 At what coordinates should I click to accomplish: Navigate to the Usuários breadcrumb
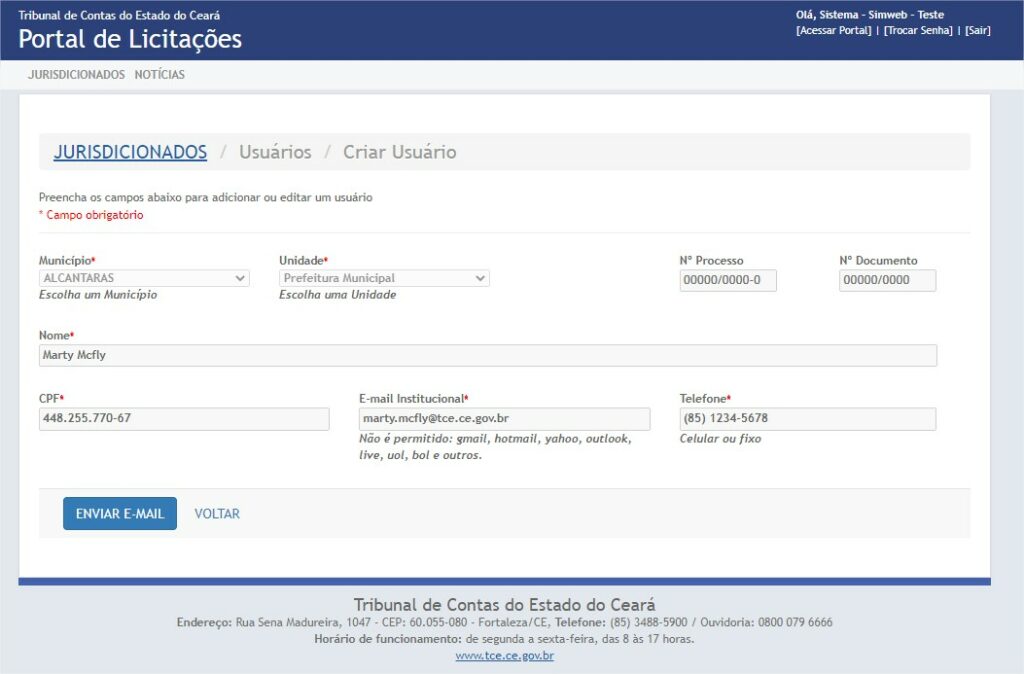(x=275, y=152)
